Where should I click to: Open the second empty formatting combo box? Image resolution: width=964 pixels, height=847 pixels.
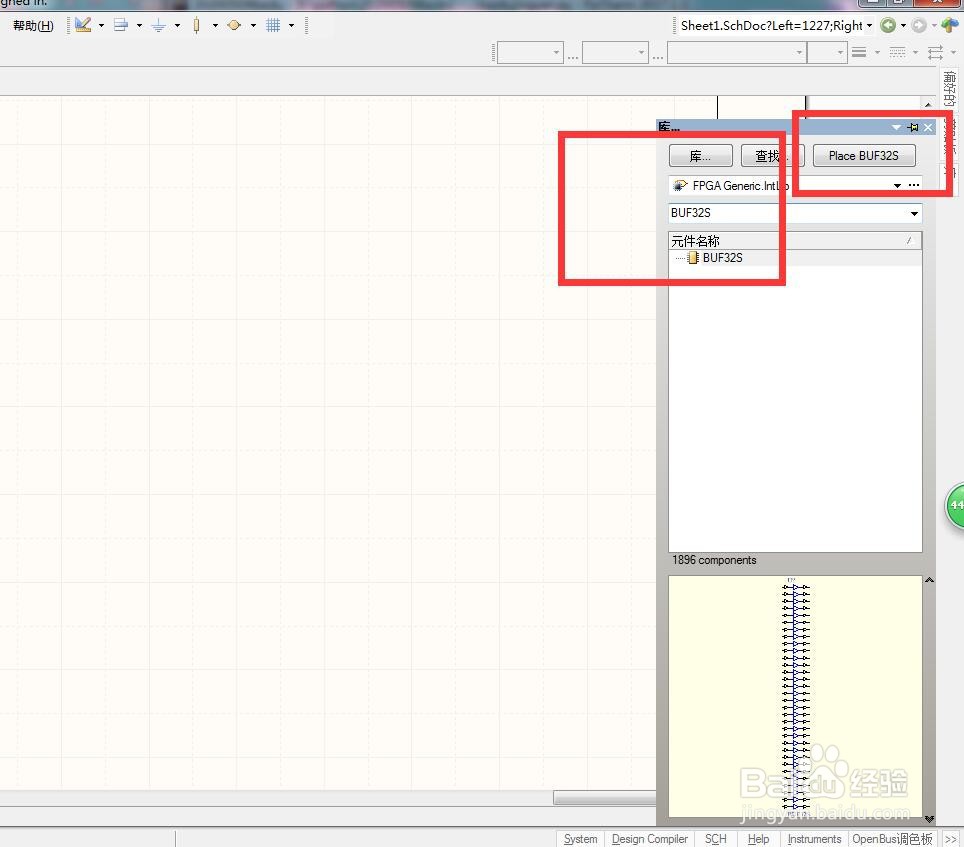coord(615,53)
